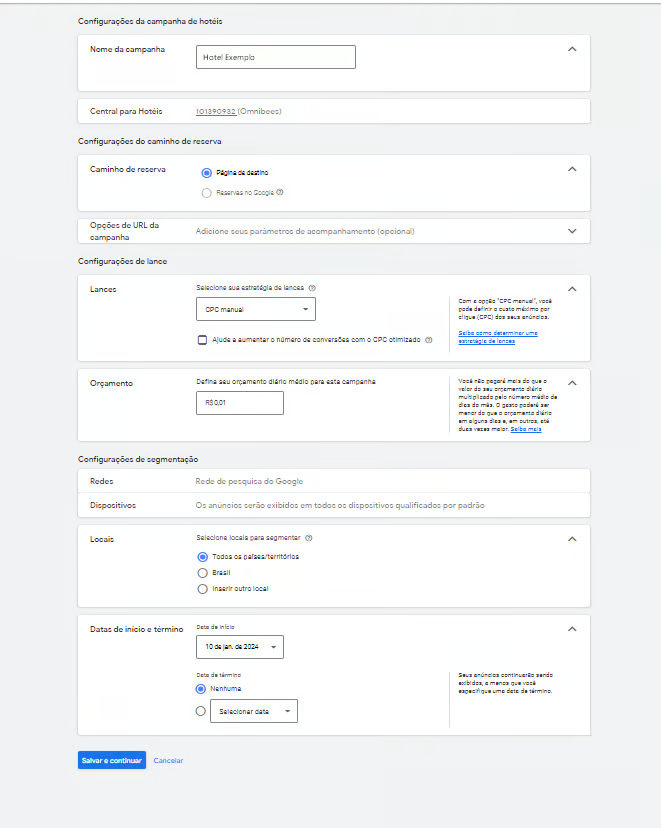Click the 'Salvar e continuar' button
The width and height of the screenshot is (661, 828).
pyautogui.click(x=112, y=760)
